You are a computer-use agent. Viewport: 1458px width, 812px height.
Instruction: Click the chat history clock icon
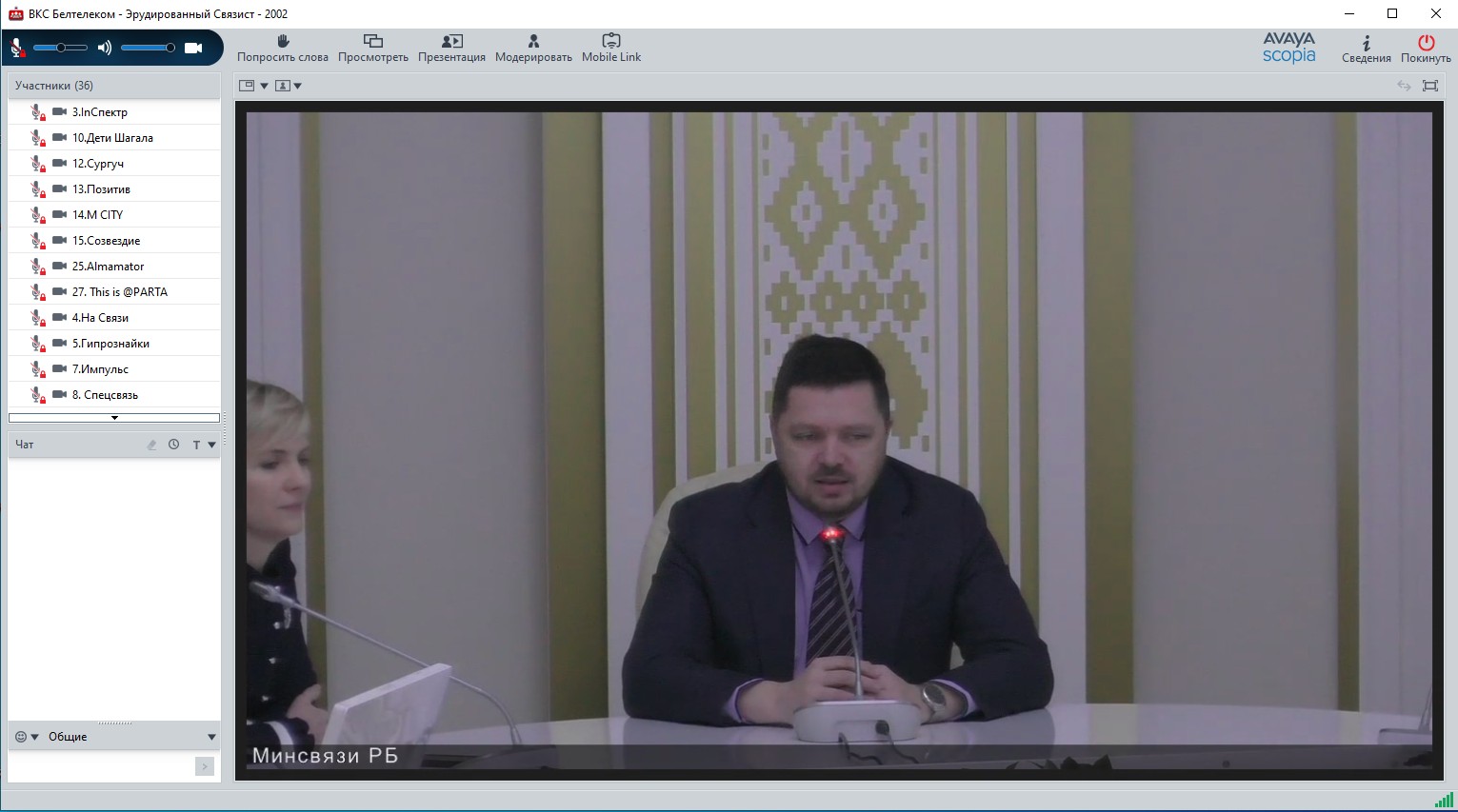173,445
